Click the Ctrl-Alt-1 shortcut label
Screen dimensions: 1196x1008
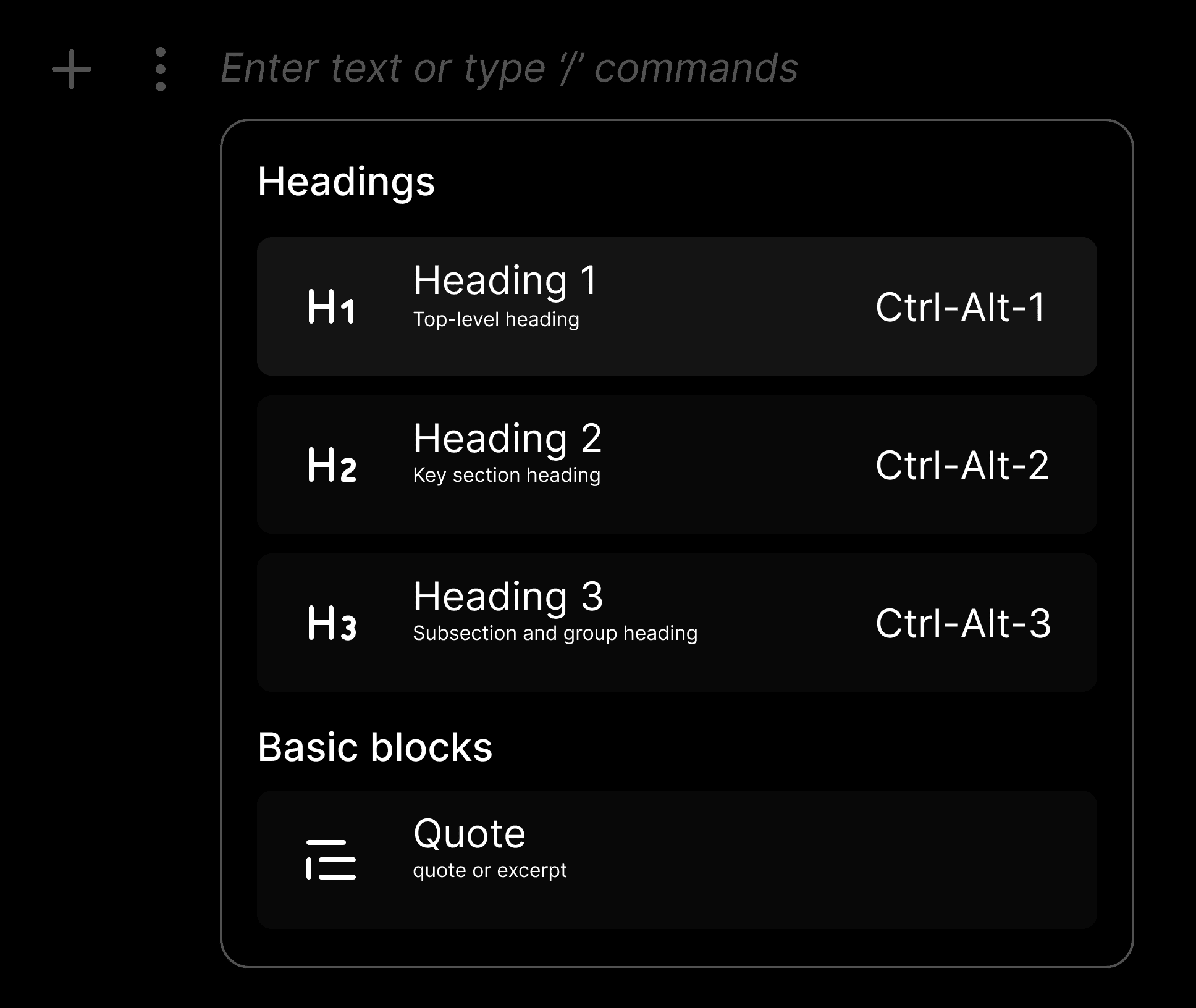pyautogui.click(x=961, y=307)
